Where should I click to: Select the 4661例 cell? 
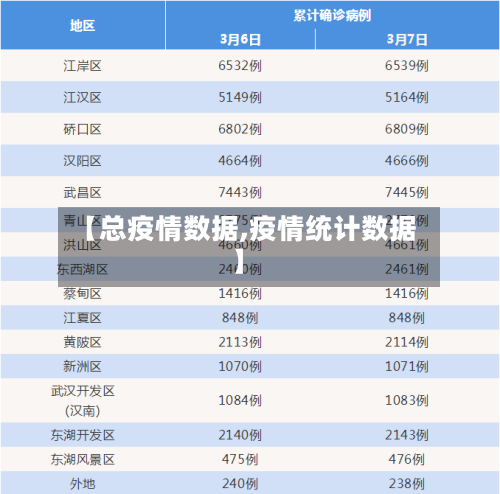click(x=407, y=245)
